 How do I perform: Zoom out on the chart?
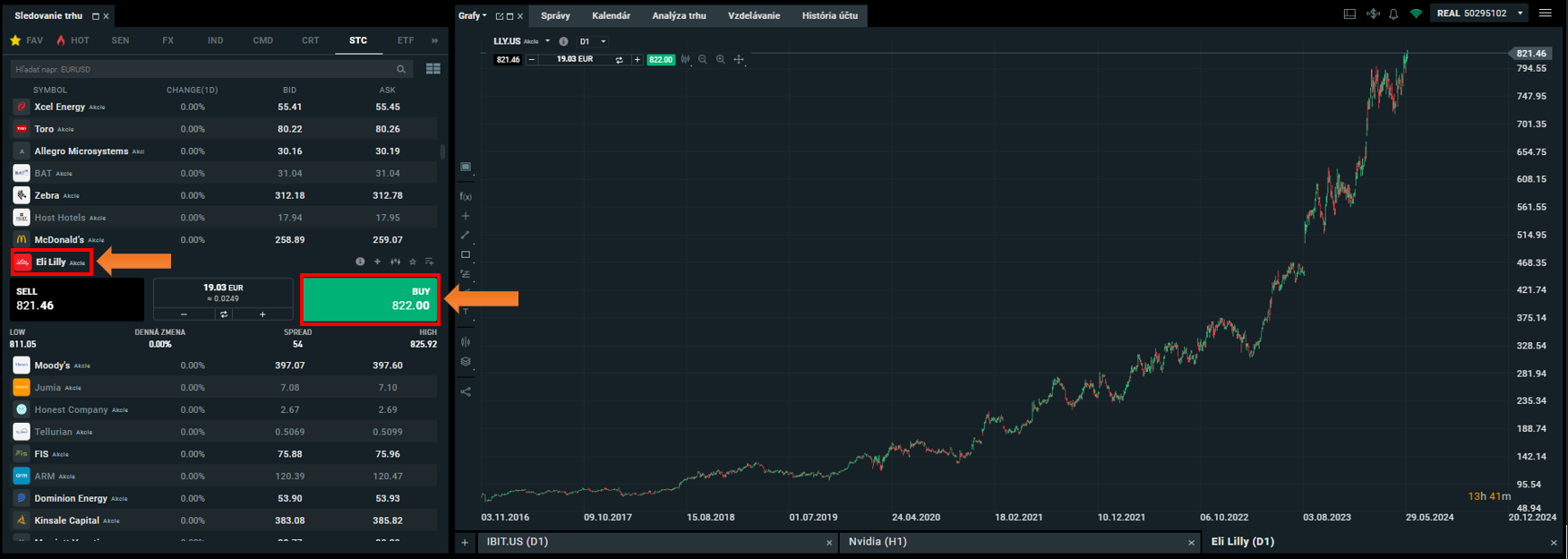(702, 60)
